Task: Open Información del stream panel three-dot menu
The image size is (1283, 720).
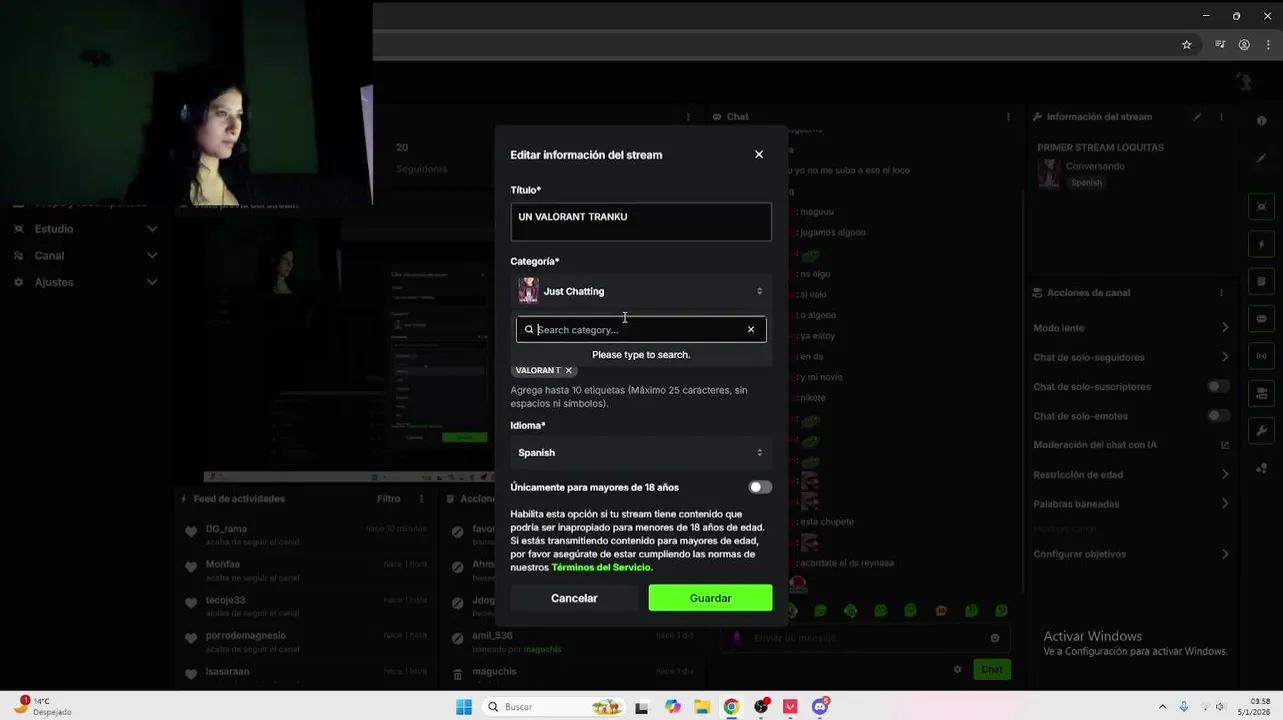Action: (1221, 117)
